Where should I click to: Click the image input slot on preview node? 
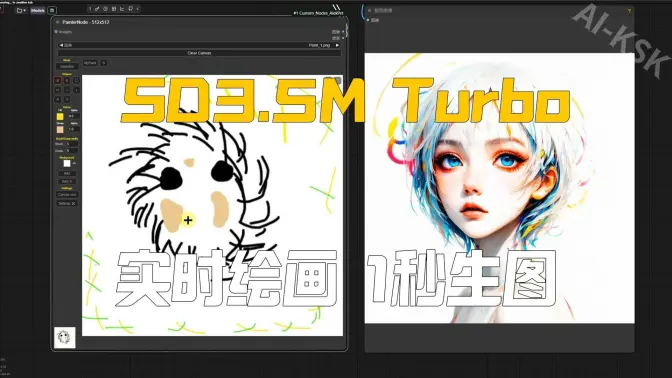(368, 20)
